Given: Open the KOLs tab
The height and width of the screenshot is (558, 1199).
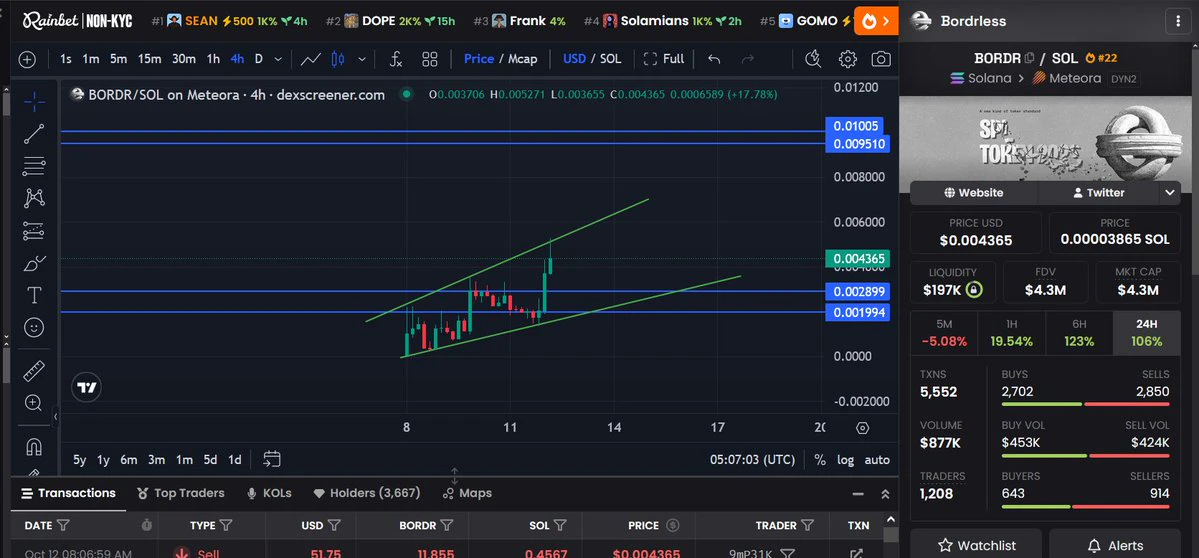Looking at the screenshot, I should pos(269,493).
